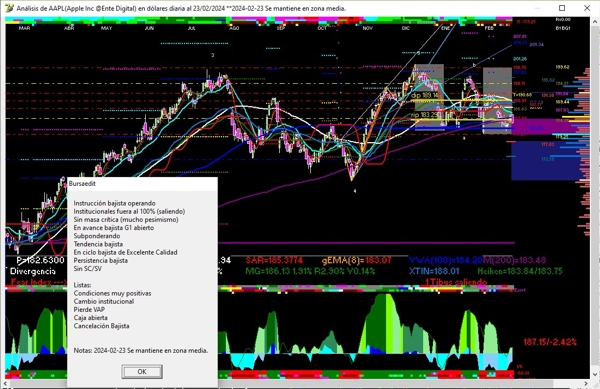Click the JUL month marker on timeline
Image resolution: width=600 pixels, height=389 pixels.
point(192,28)
